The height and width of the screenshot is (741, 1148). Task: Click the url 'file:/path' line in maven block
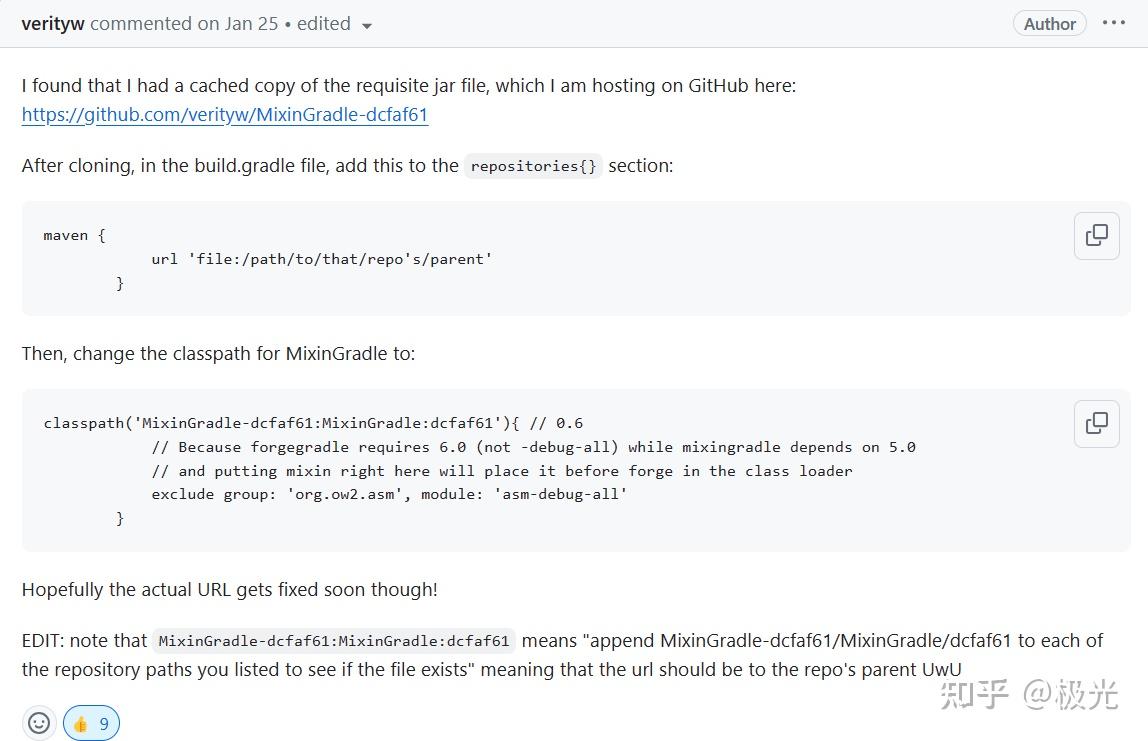(321, 259)
